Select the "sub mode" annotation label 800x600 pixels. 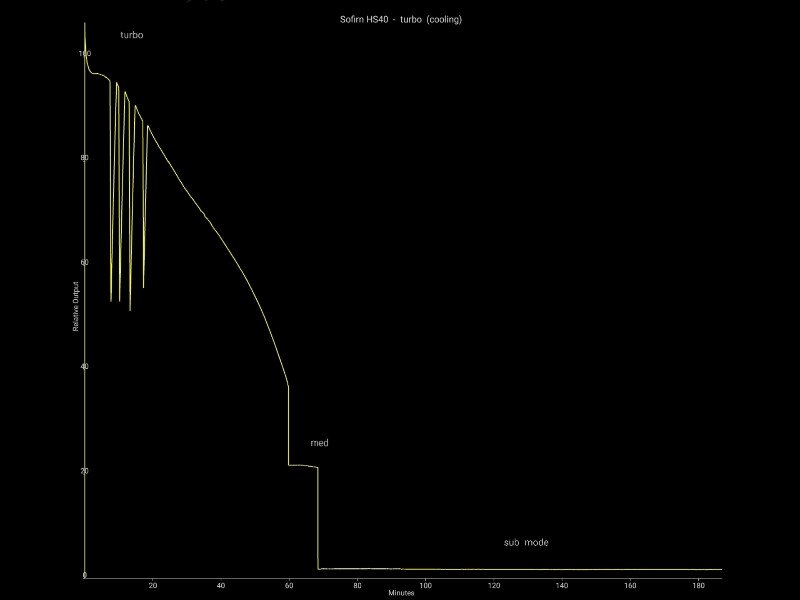(526, 542)
